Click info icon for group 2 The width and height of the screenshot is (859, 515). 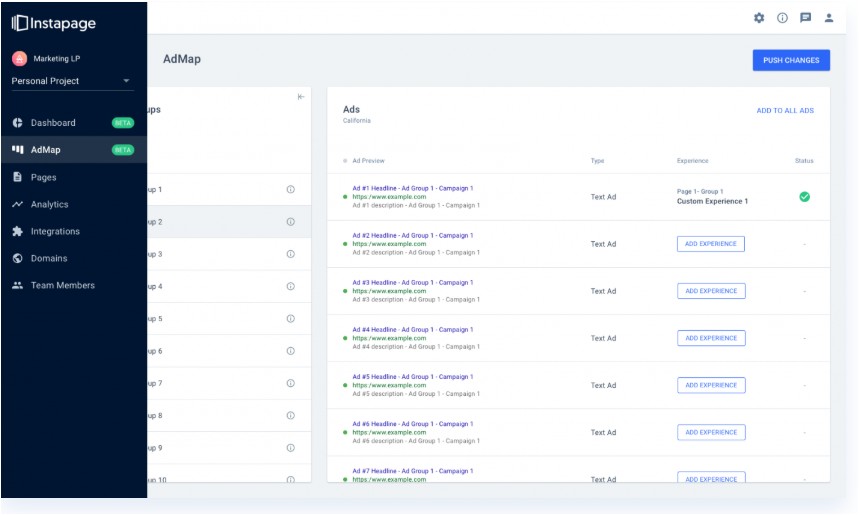pos(290,222)
